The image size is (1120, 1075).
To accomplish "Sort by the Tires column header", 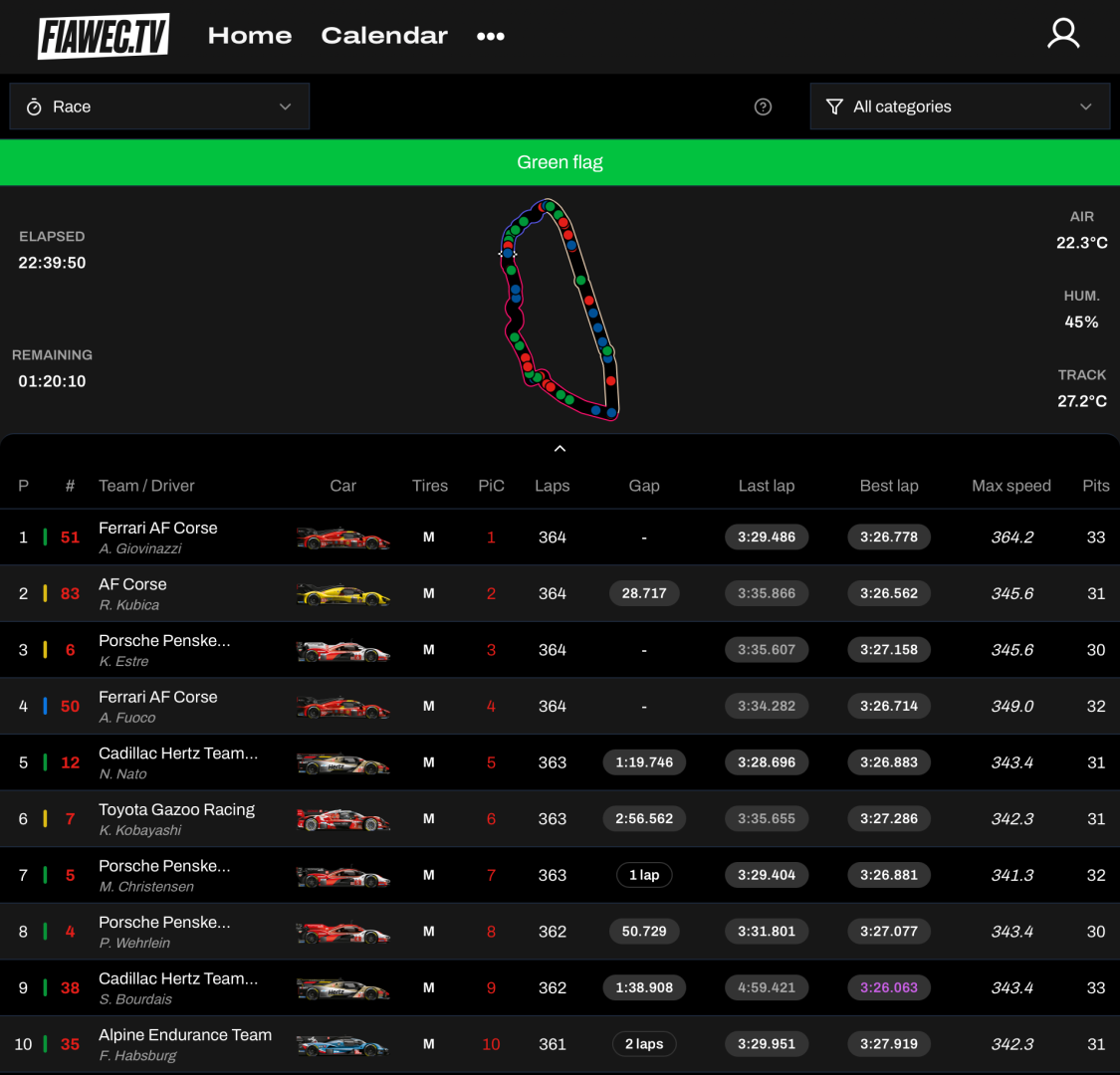I will click(429, 486).
